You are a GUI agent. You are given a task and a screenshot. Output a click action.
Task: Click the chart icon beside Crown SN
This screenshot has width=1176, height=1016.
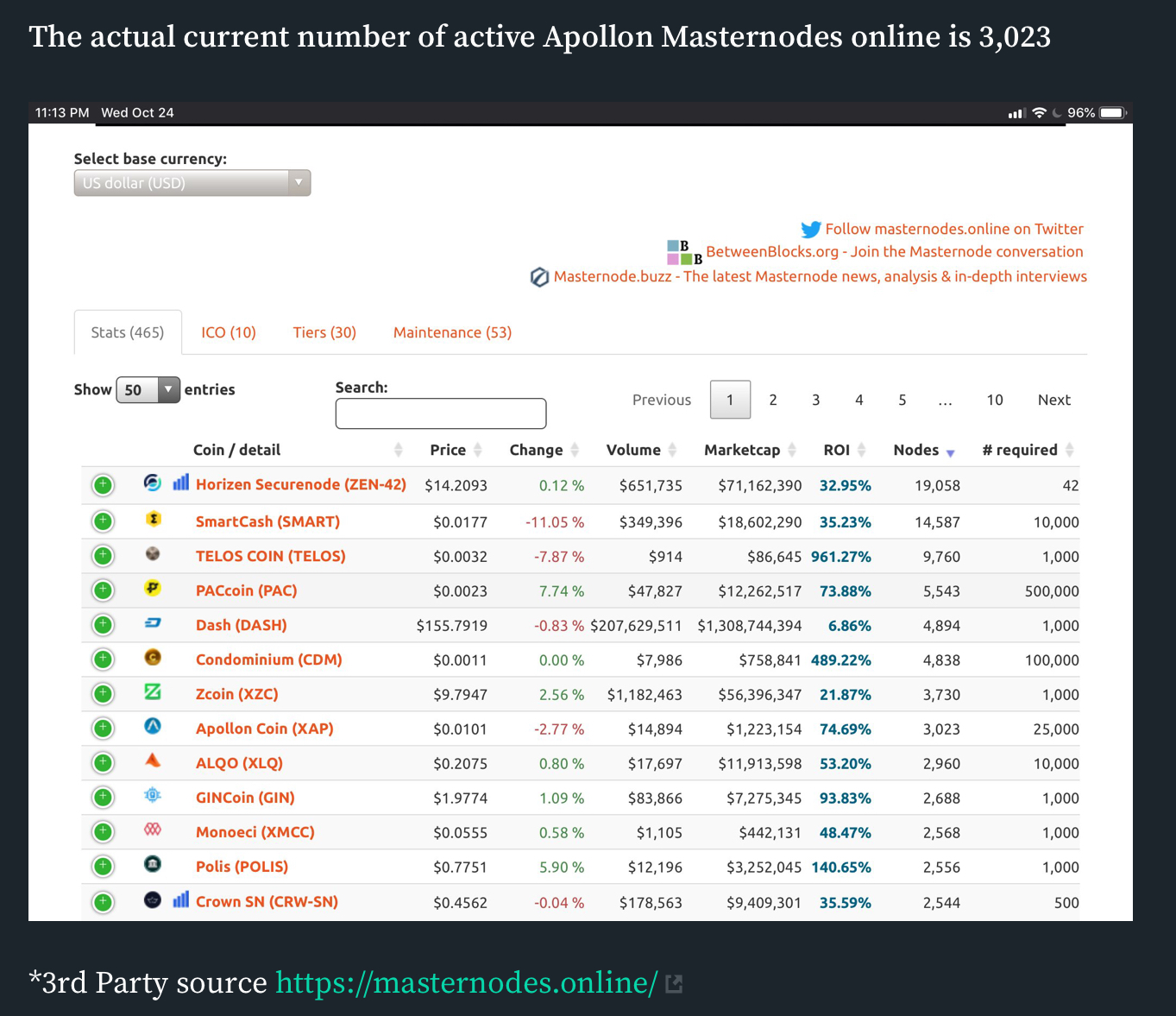click(x=180, y=899)
